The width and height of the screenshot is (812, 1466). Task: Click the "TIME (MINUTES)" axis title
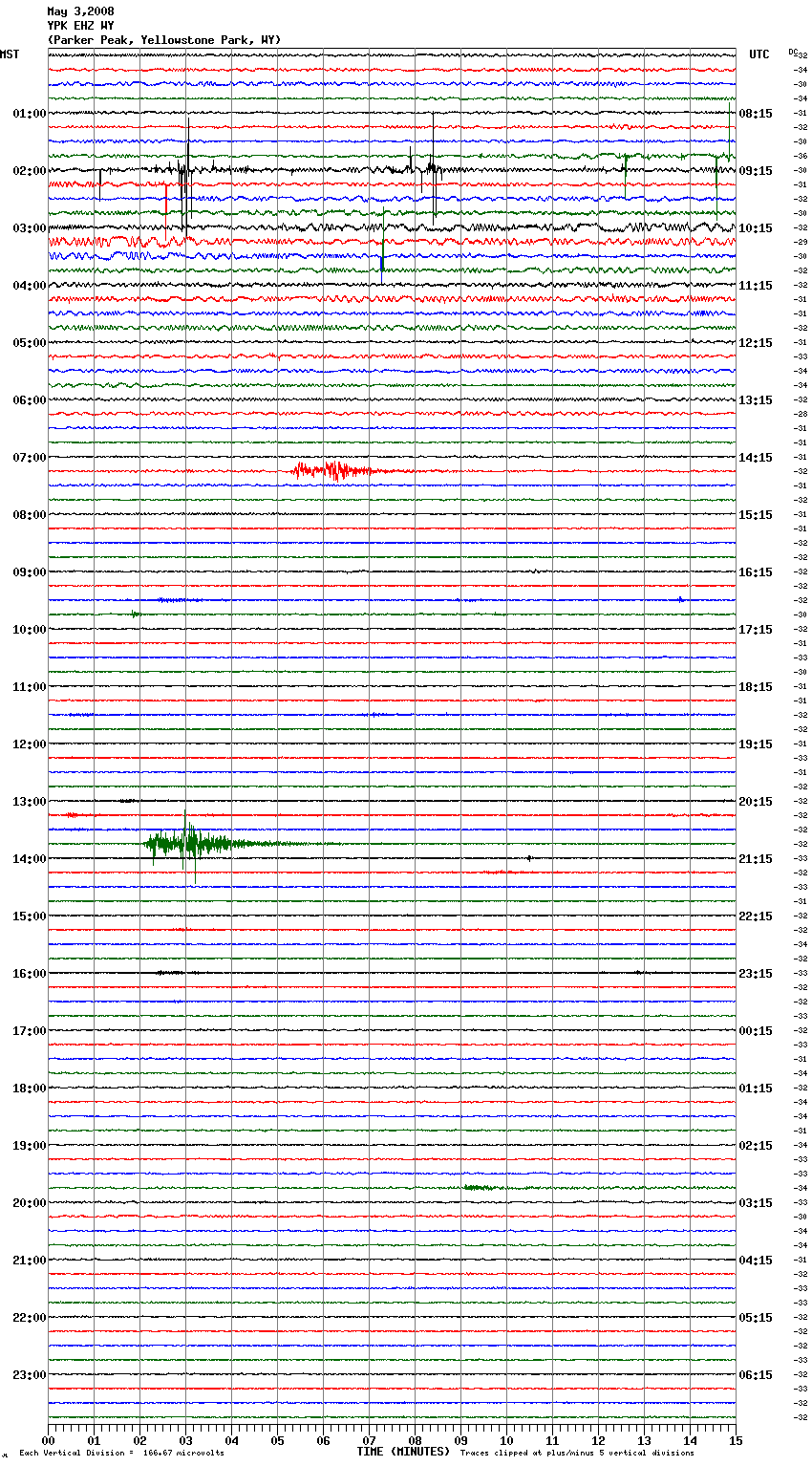(x=403, y=1452)
